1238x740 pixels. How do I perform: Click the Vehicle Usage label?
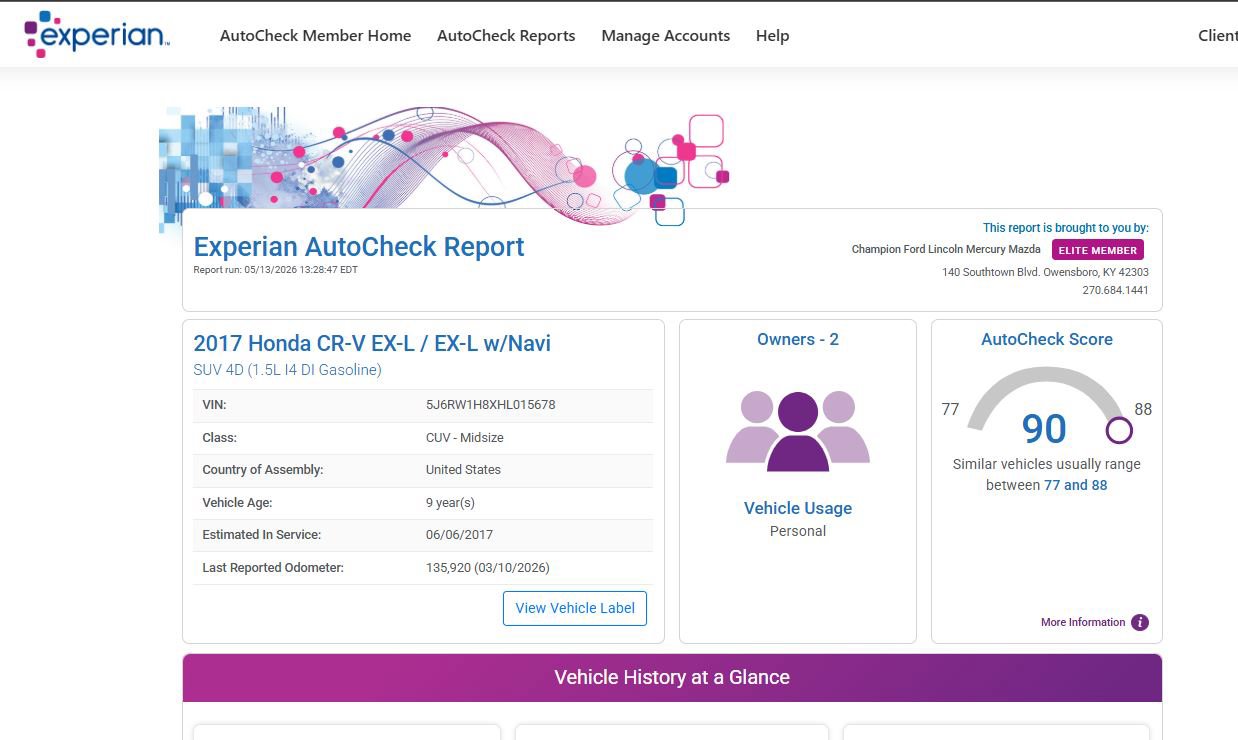(798, 508)
